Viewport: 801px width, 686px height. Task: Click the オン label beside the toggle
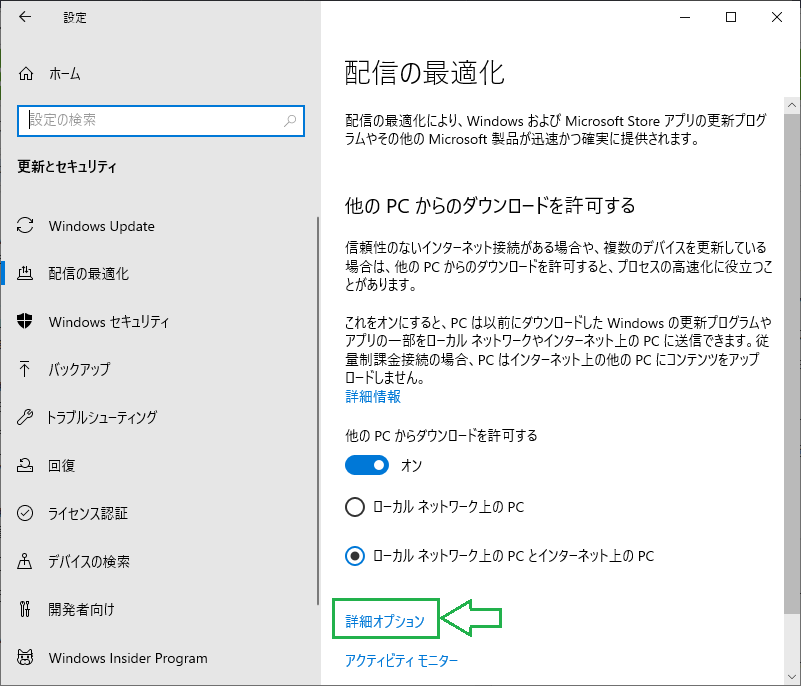411,465
